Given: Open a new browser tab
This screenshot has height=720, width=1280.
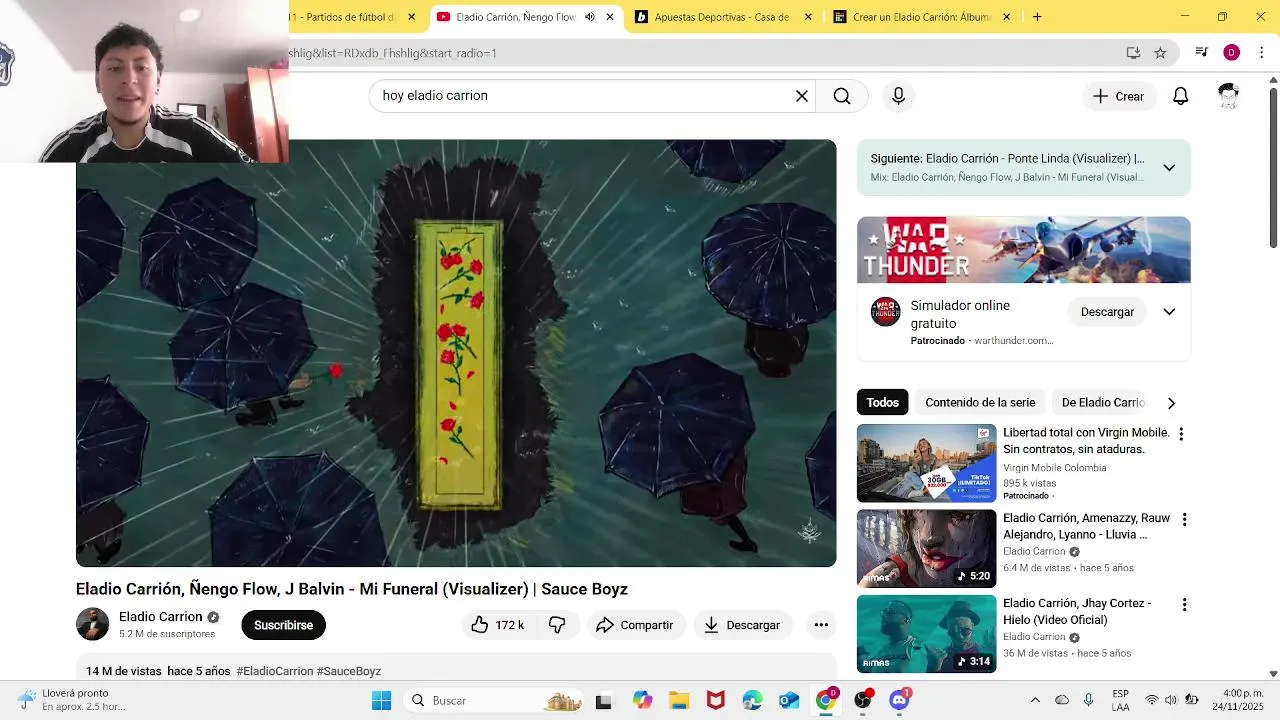Looking at the screenshot, I should point(1037,17).
